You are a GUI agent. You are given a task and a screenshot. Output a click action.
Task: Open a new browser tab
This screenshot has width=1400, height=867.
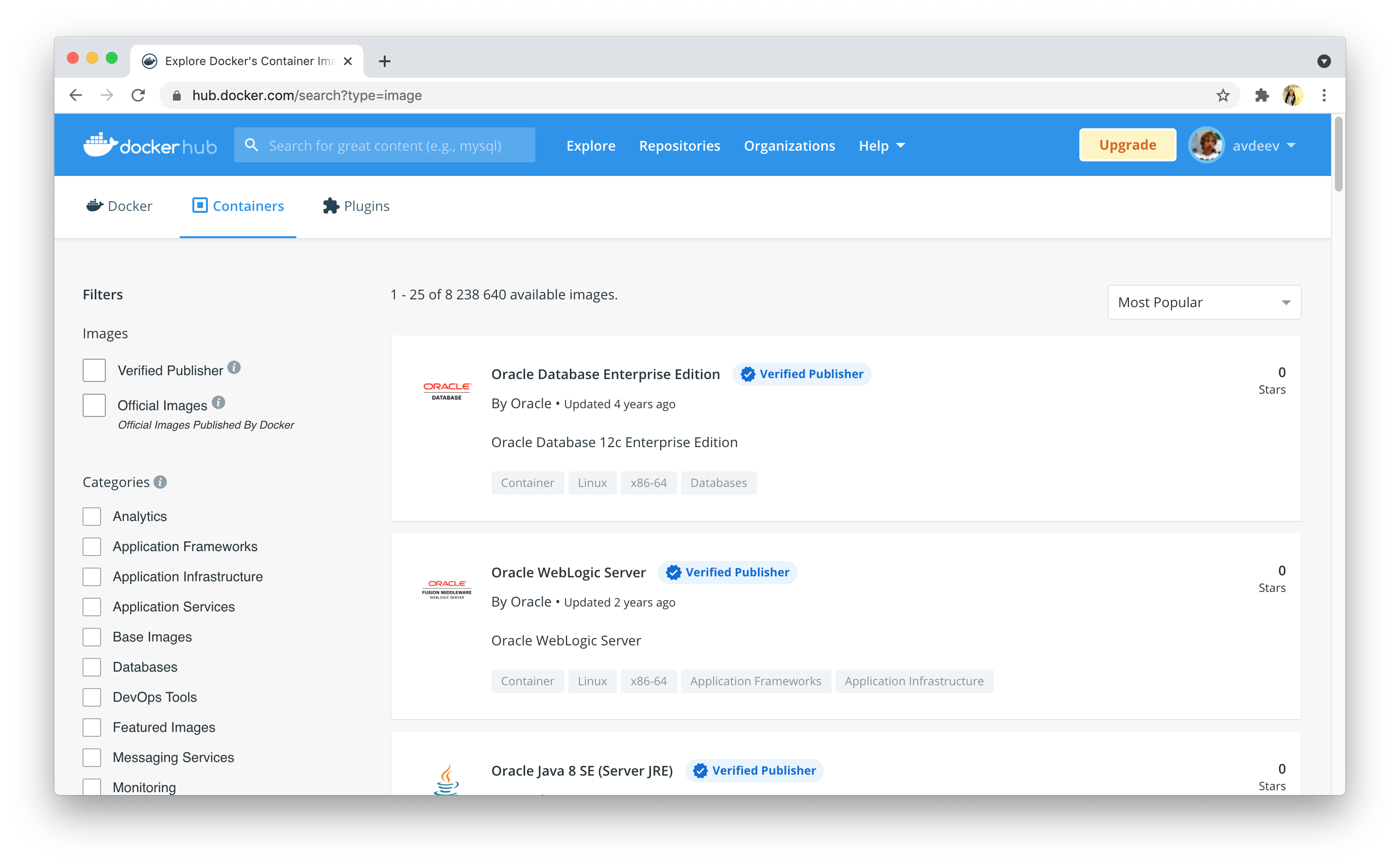coord(385,61)
